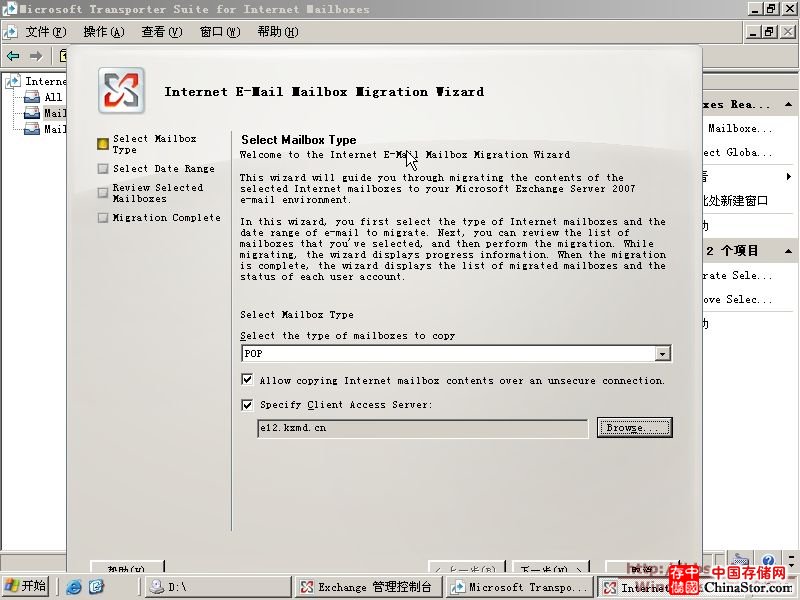
Task: Launch Internet Explorer from the quick launch
Action: (x=73, y=587)
